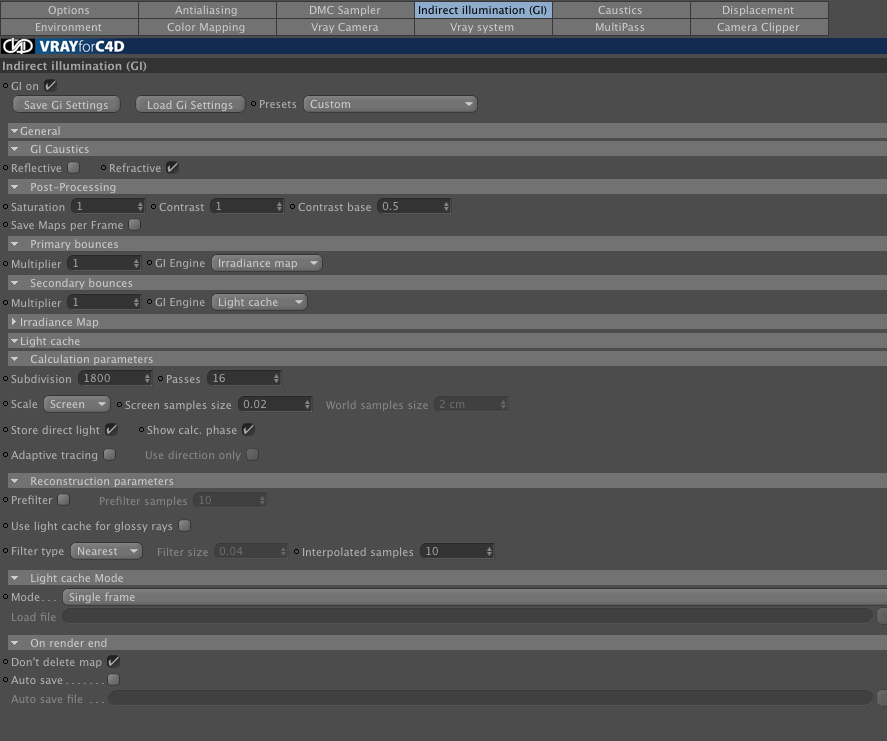Click the Load Gi Settings button
This screenshot has height=741, width=887.
click(190, 105)
